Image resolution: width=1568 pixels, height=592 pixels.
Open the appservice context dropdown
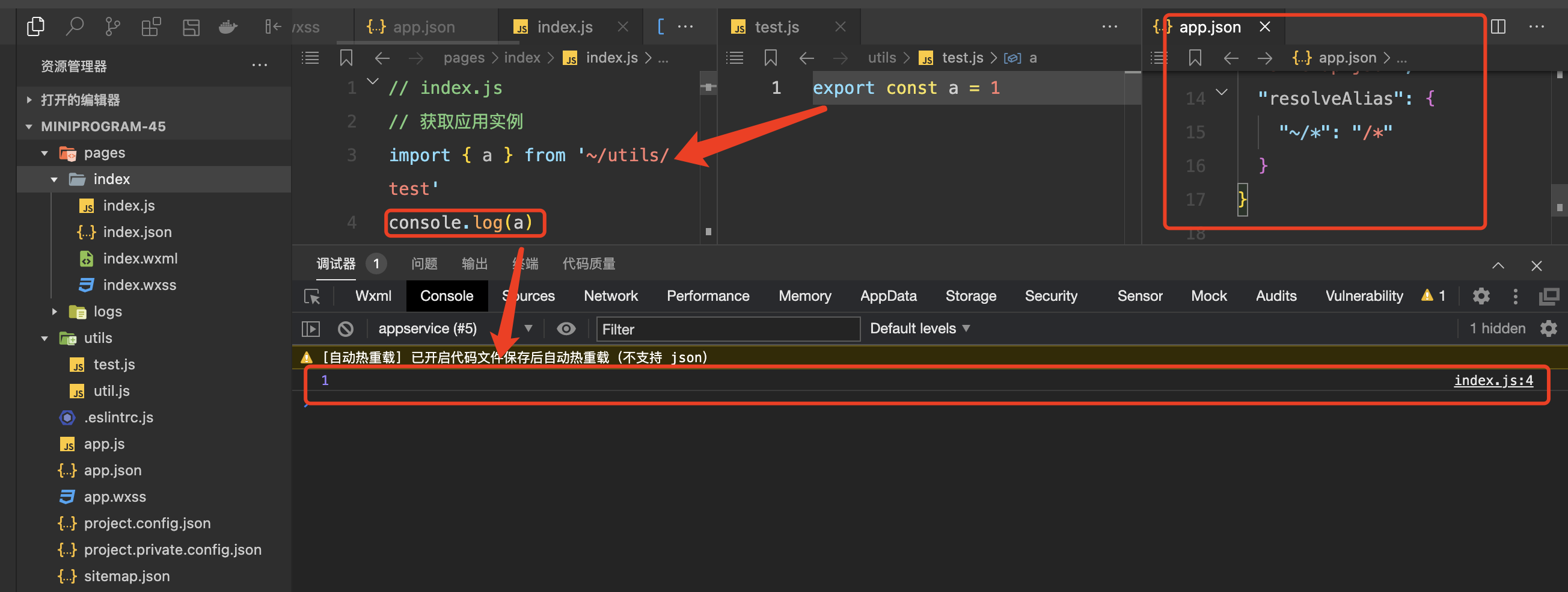pyautogui.click(x=455, y=329)
